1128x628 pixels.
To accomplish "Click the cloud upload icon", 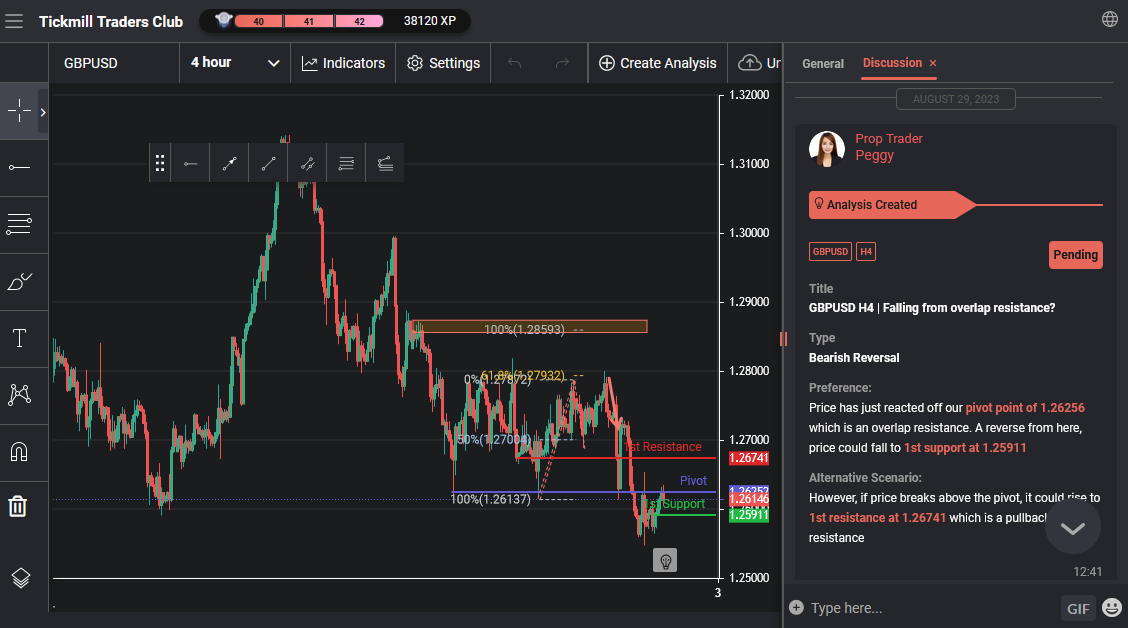I will pos(750,63).
